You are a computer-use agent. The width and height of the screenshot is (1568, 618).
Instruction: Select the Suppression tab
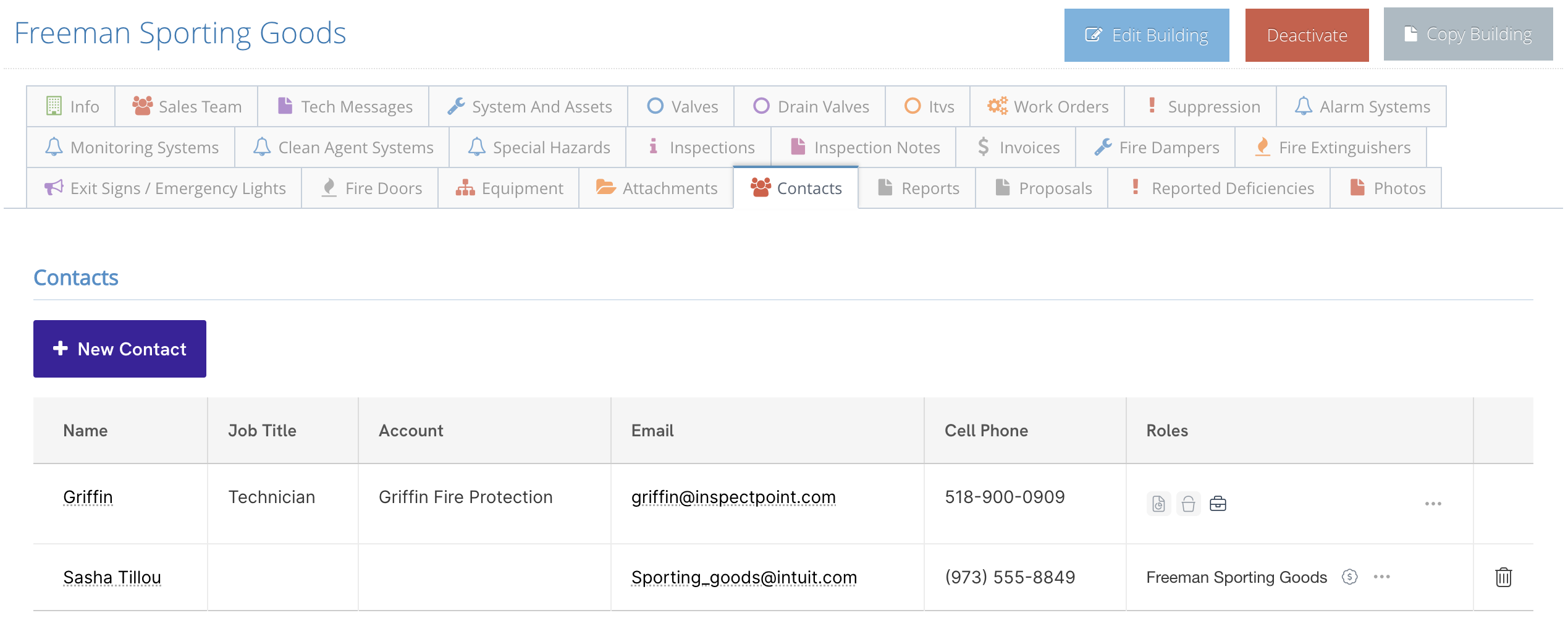(x=1200, y=106)
